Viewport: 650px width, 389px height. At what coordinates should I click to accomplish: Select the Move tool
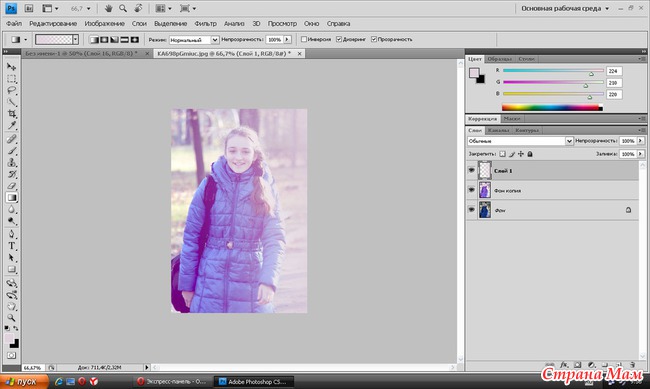[x=12, y=67]
